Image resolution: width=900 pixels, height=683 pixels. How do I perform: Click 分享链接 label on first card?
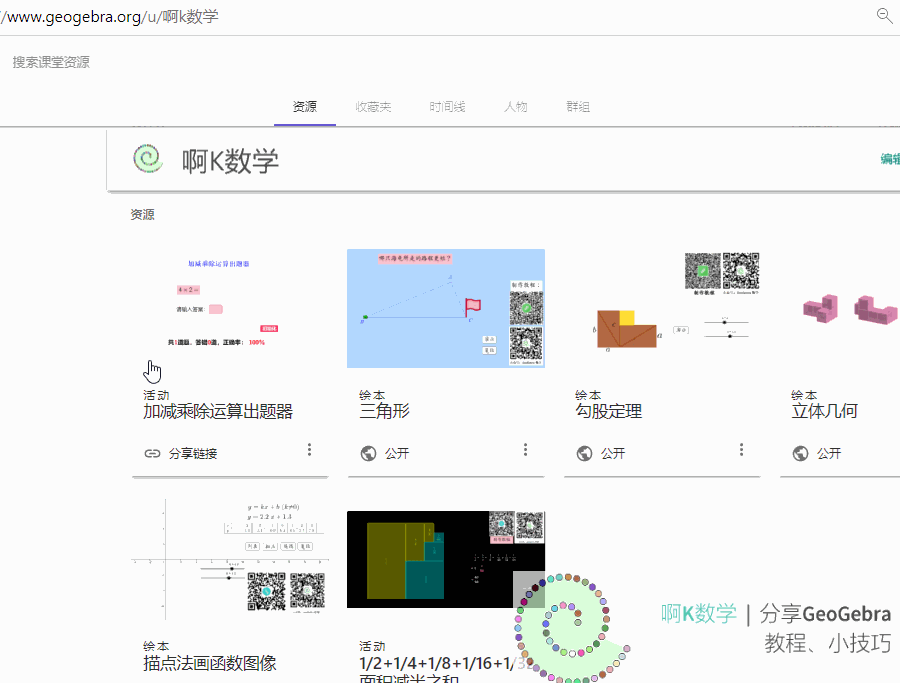(193, 453)
